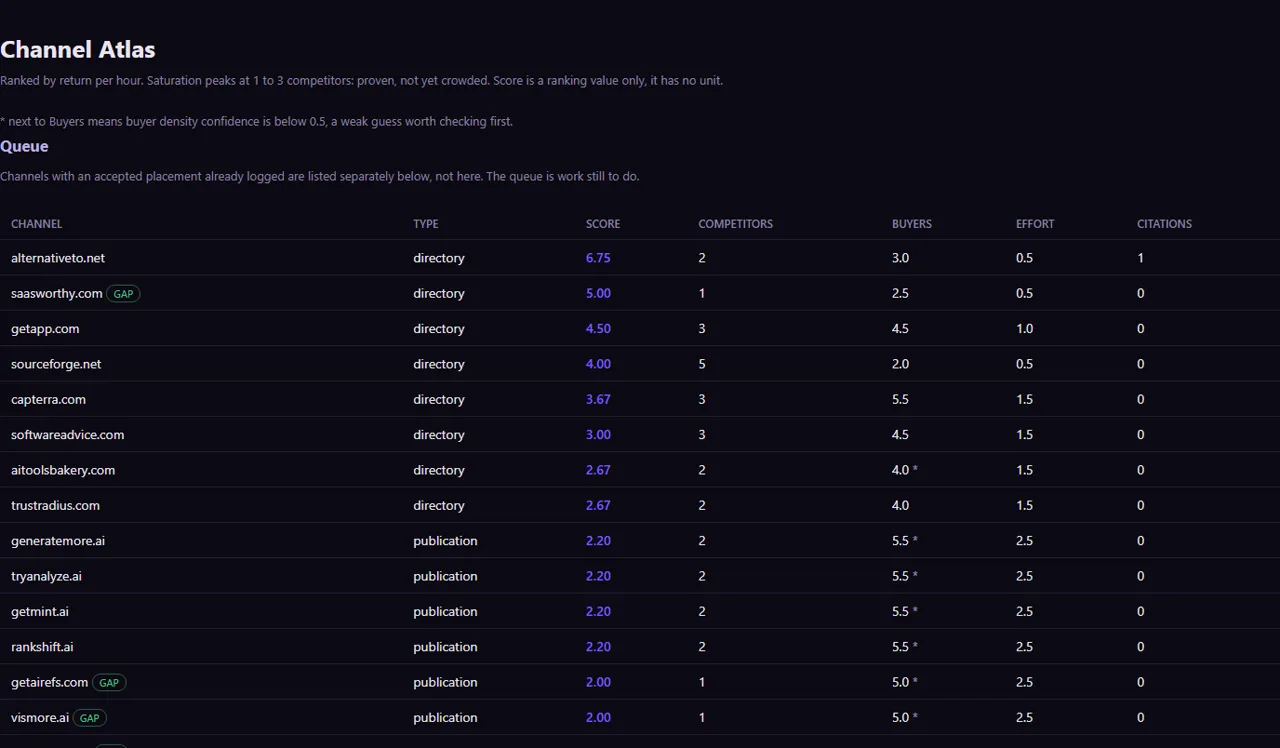Click the TYPE column header
Image resolution: width=1280 pixels, height=748 pixels.
[426, 224]
